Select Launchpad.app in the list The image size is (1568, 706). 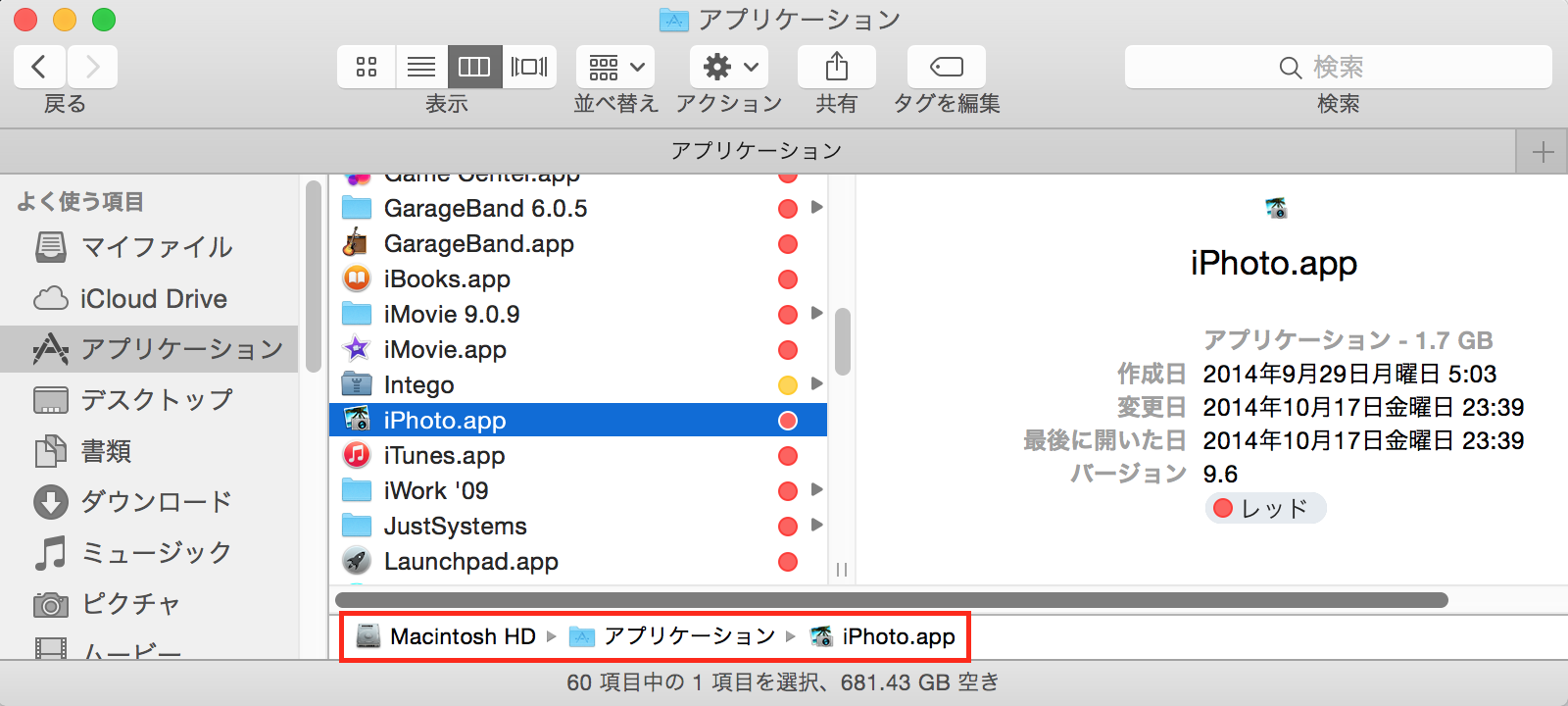coord(578,561)
